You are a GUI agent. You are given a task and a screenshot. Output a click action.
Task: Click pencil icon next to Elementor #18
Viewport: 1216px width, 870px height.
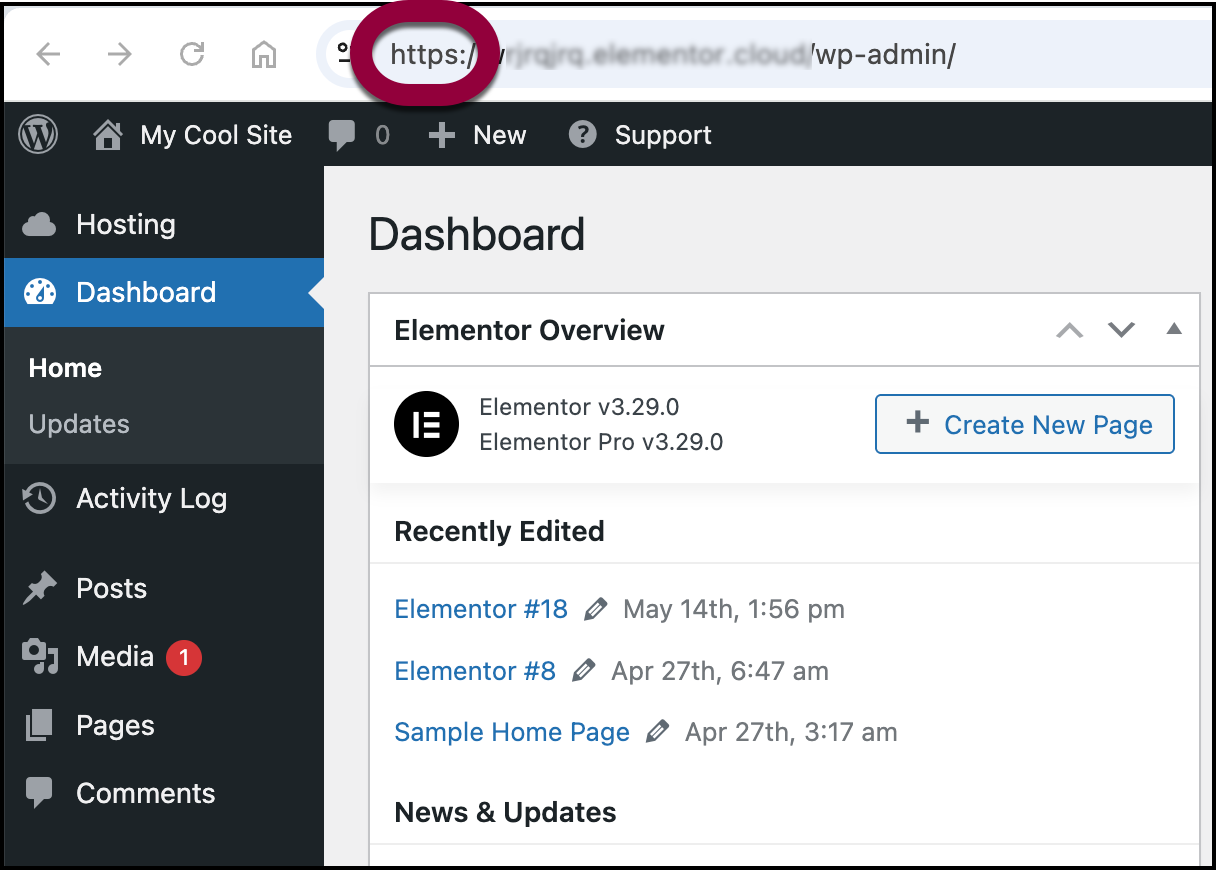[596, 609]
